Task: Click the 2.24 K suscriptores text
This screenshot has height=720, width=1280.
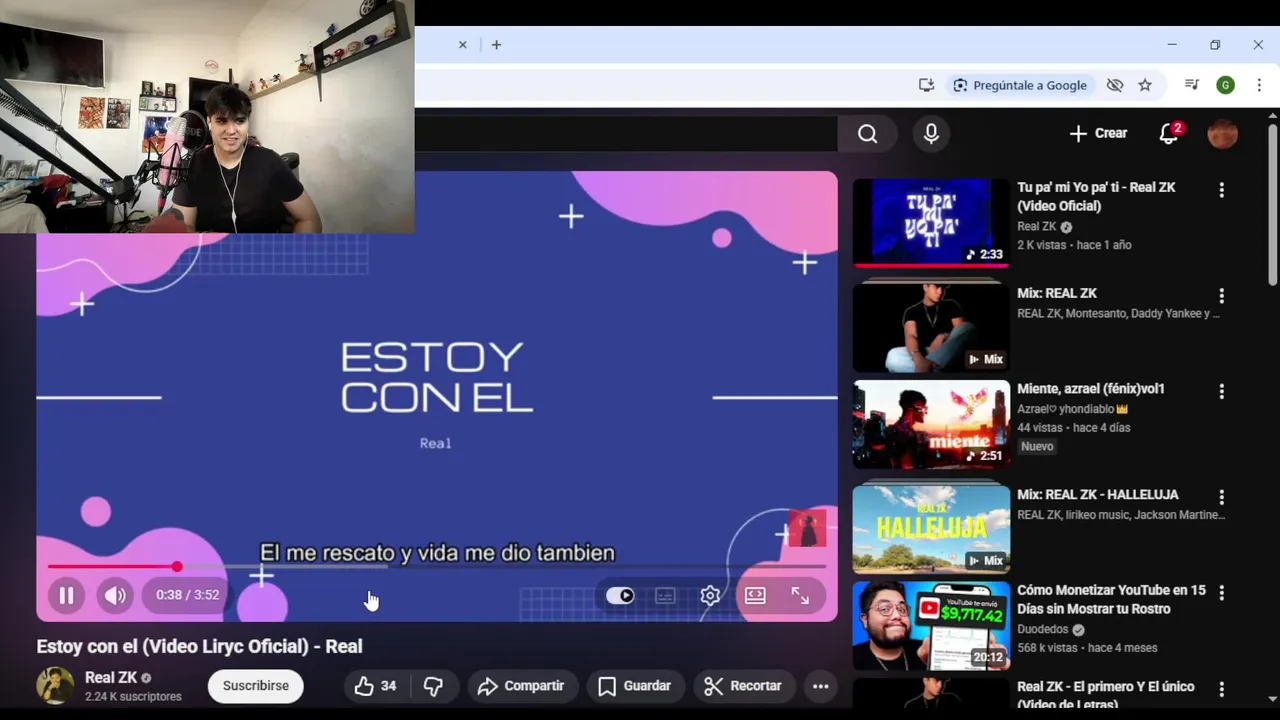Action: (x=133, y=696)
